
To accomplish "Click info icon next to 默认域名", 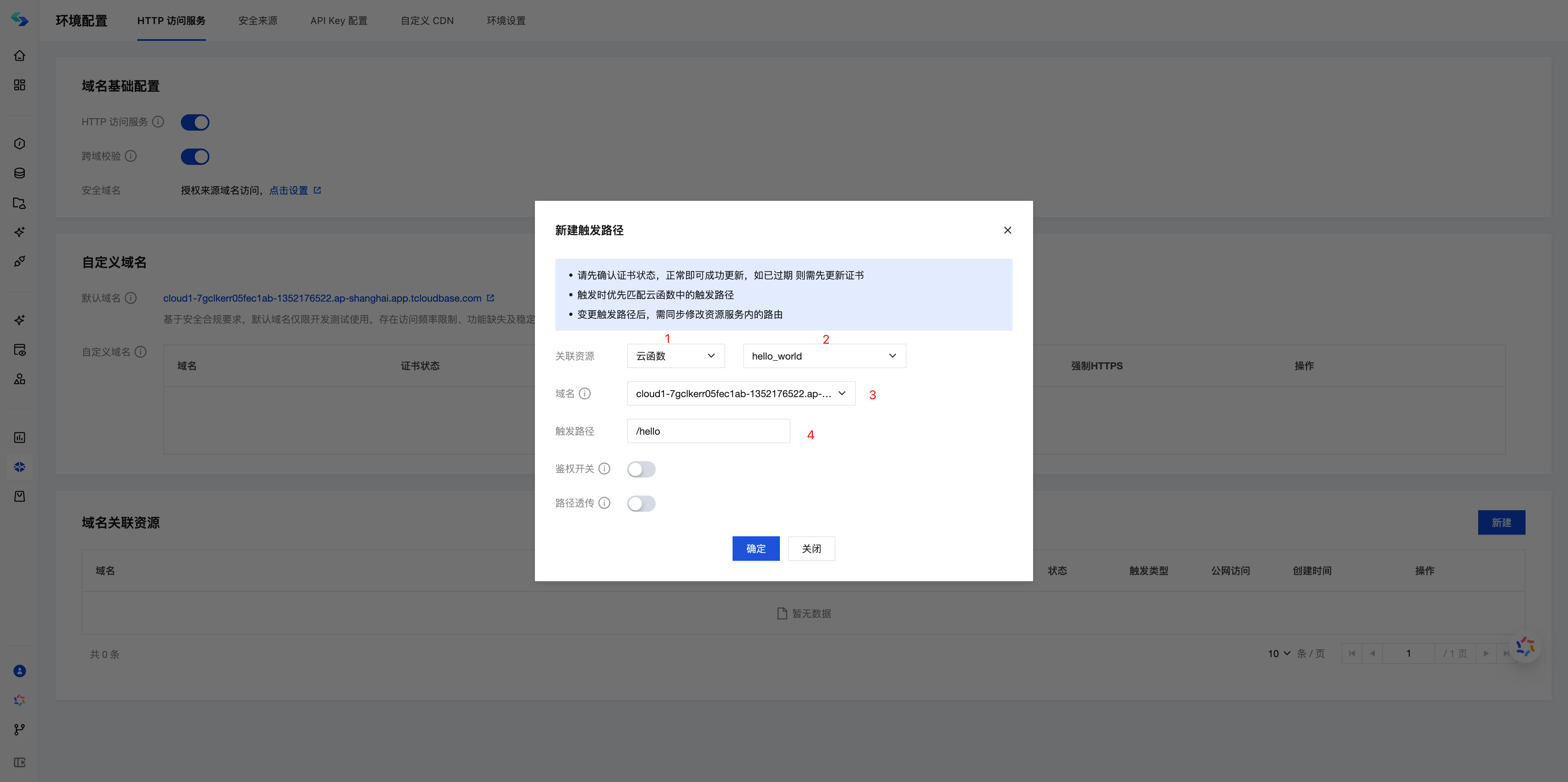I will (x=131, y=298).
